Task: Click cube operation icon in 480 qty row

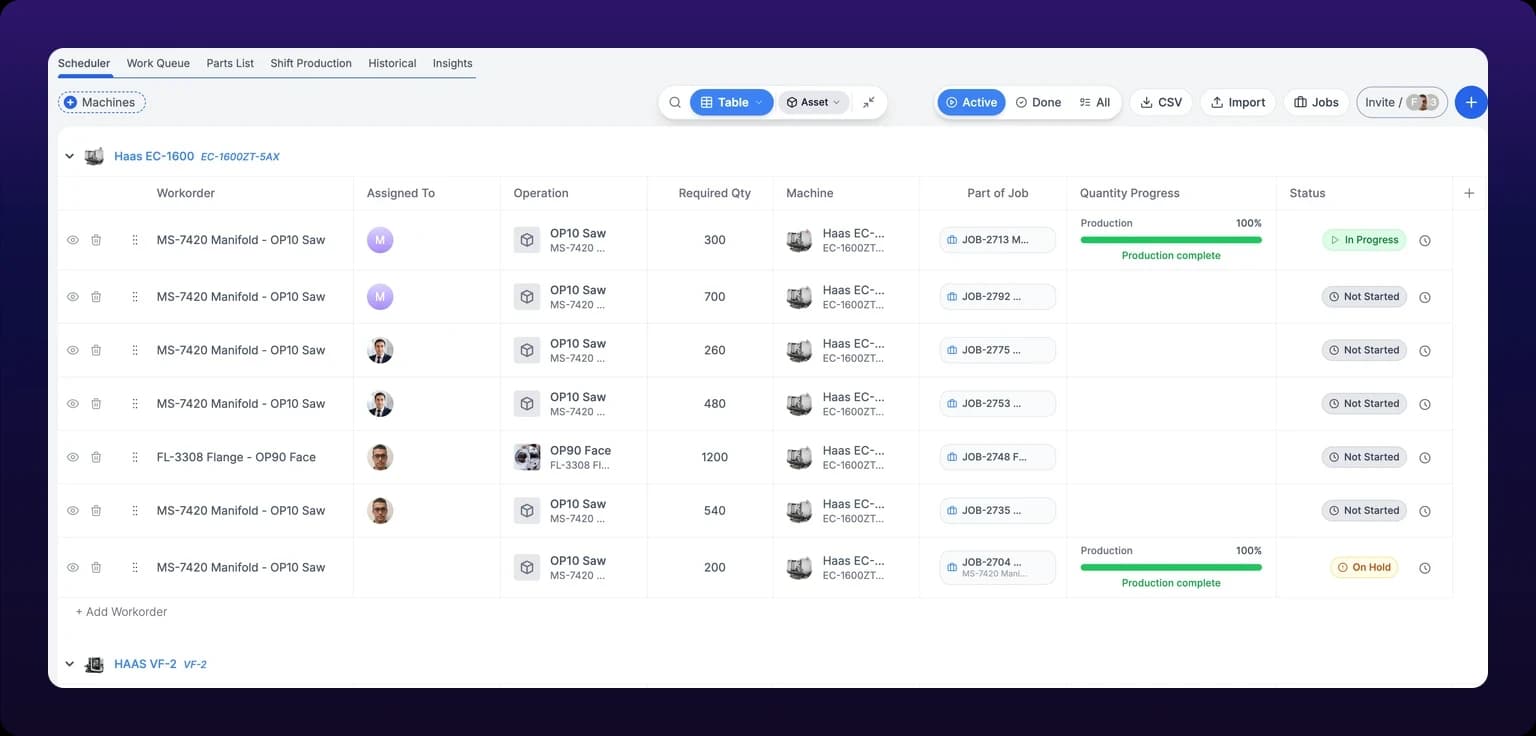Action: tap(527, 404)
